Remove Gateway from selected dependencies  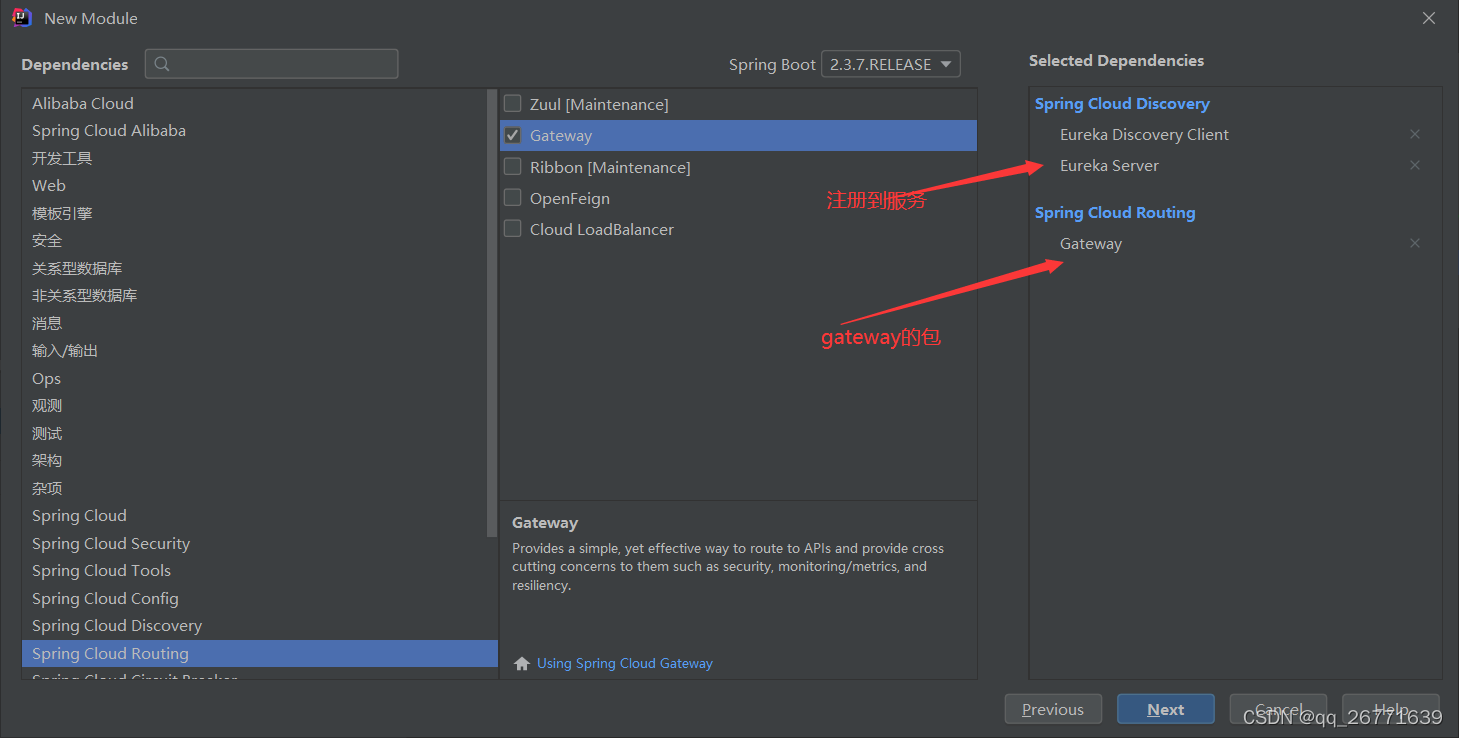[x=1414, y=243]
